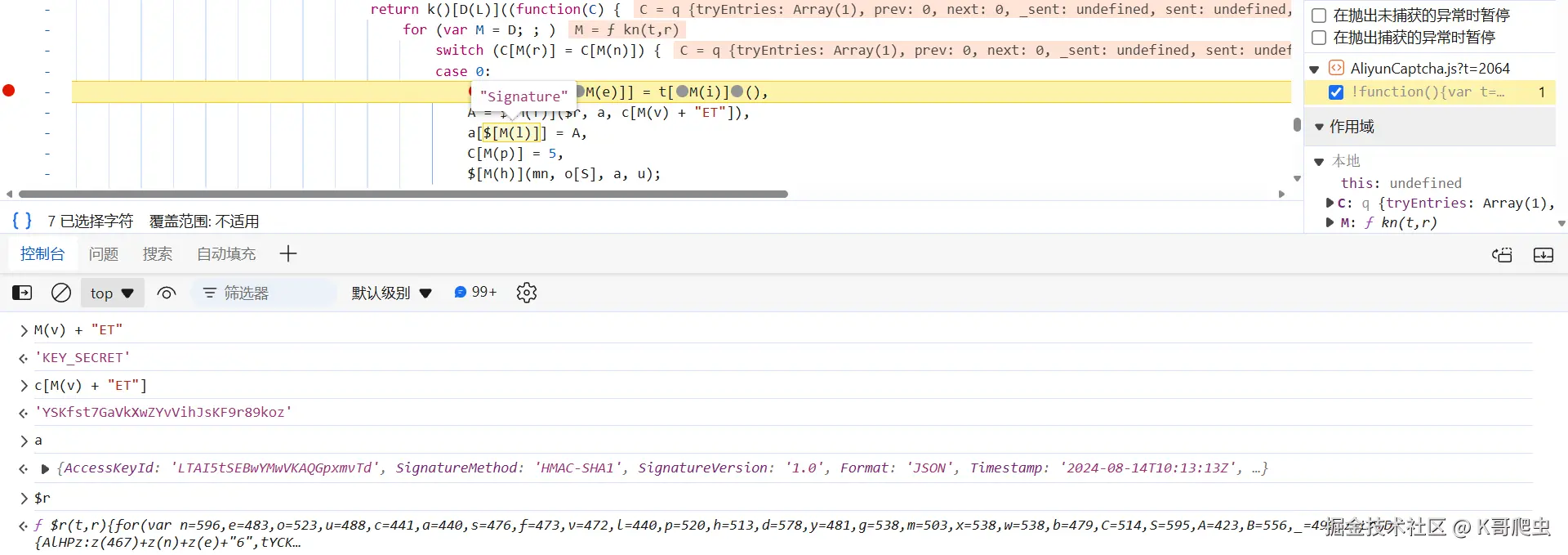Open console settings gear icon
Screen dimensions: 1568x555
[527, 293]
